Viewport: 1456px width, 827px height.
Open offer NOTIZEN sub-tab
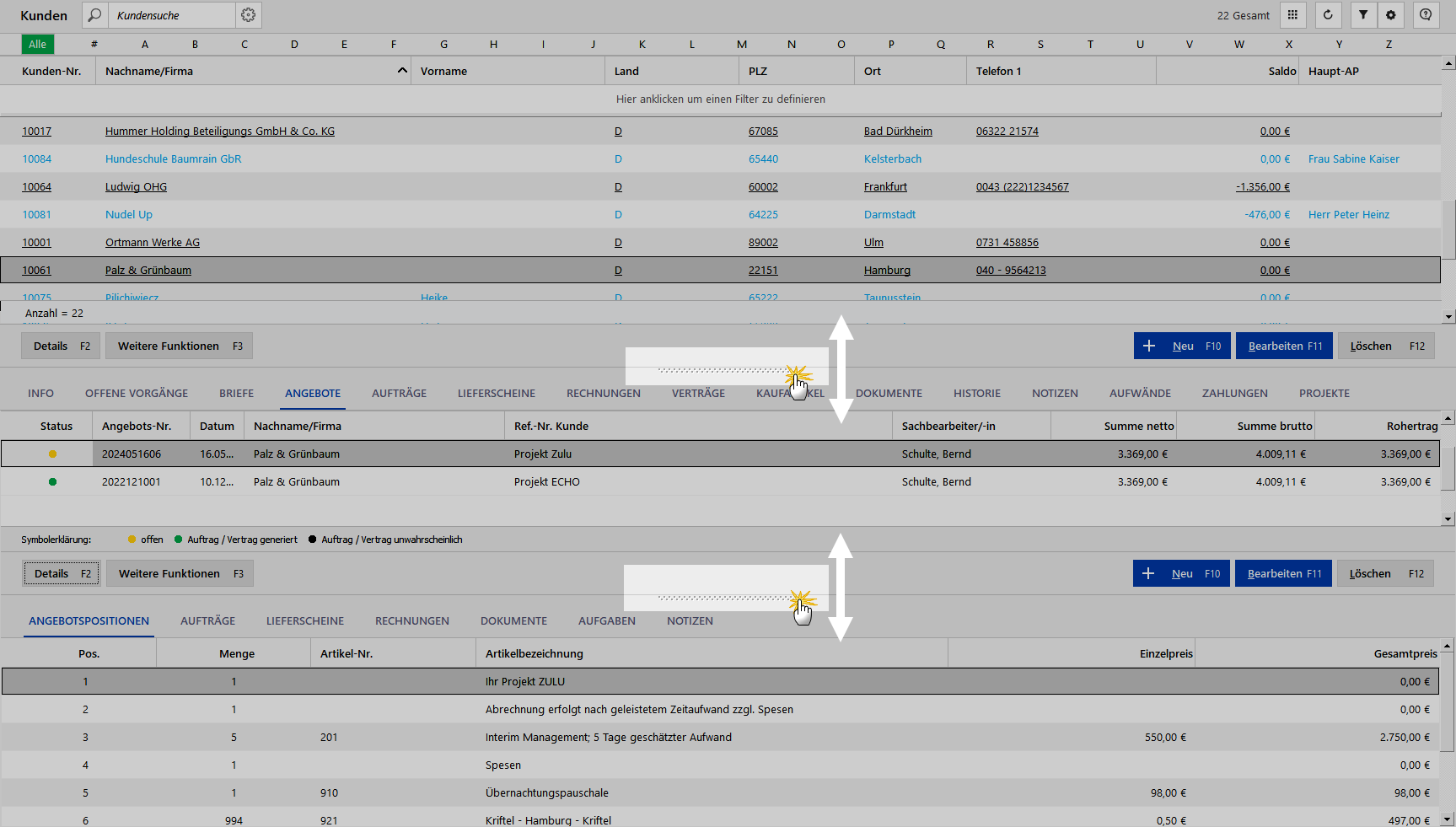tap(690, 621)
